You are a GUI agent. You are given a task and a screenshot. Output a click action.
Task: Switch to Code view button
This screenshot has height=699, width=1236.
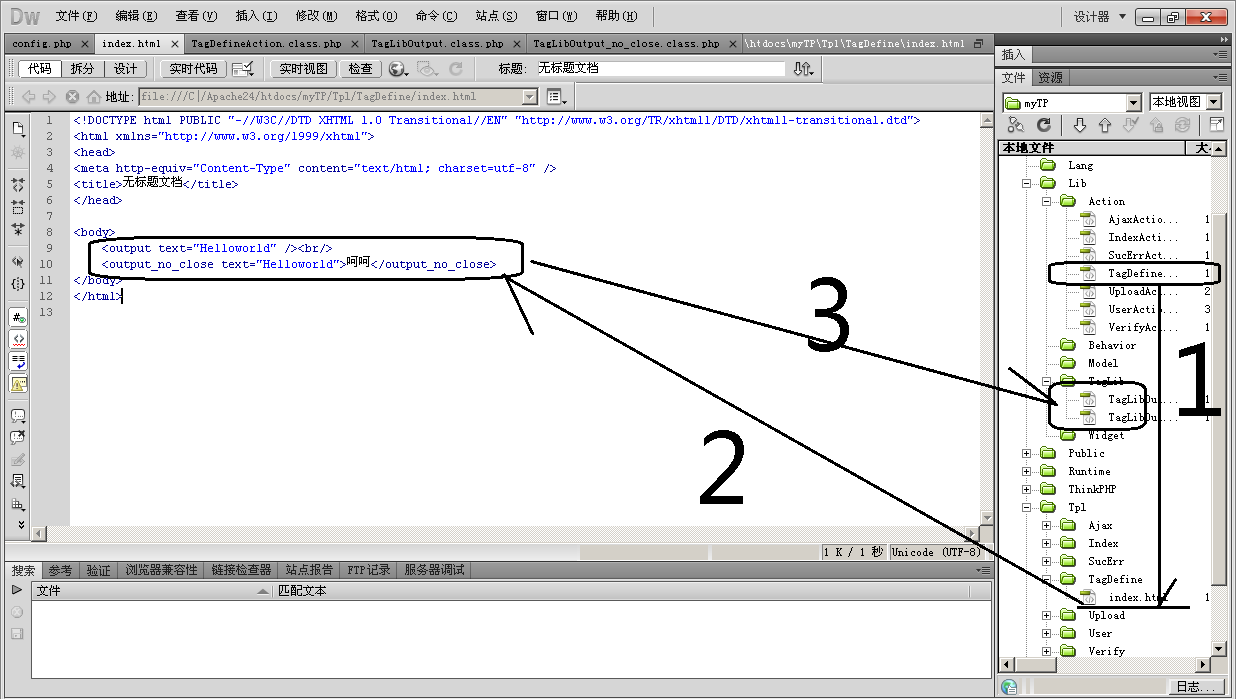point(39,69)
